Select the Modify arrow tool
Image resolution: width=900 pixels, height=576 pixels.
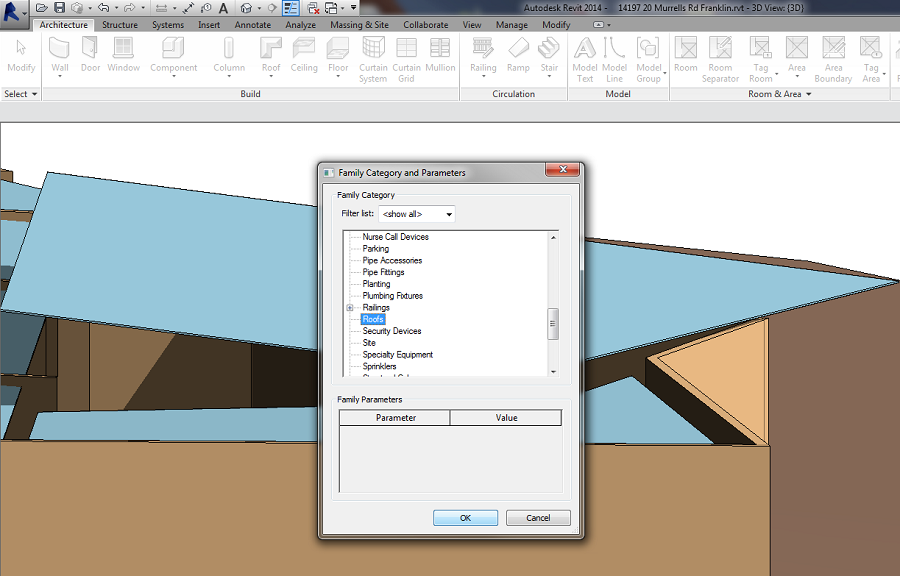(x=21, y=56)
